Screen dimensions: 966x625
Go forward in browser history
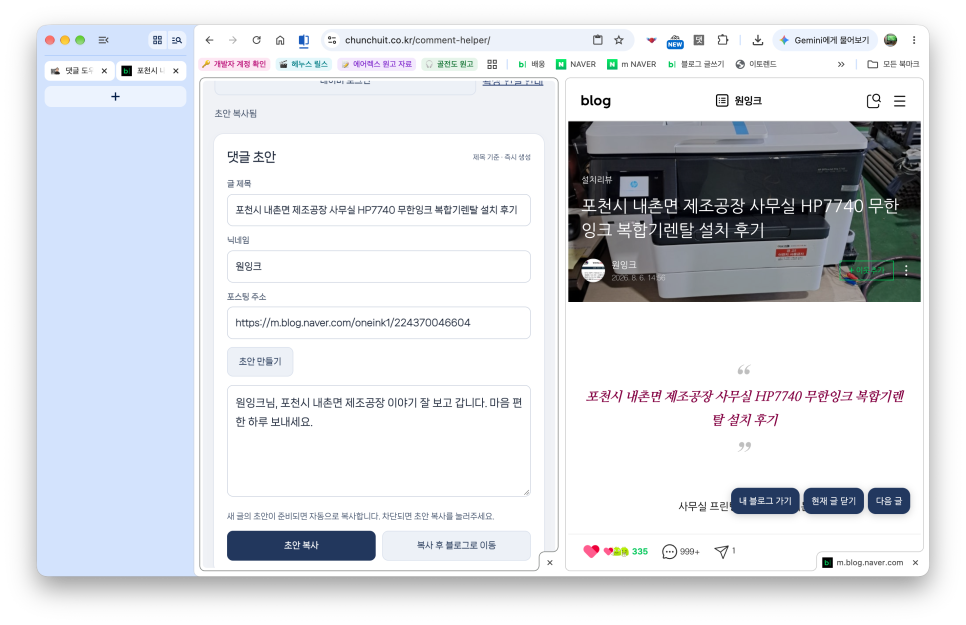233,40
